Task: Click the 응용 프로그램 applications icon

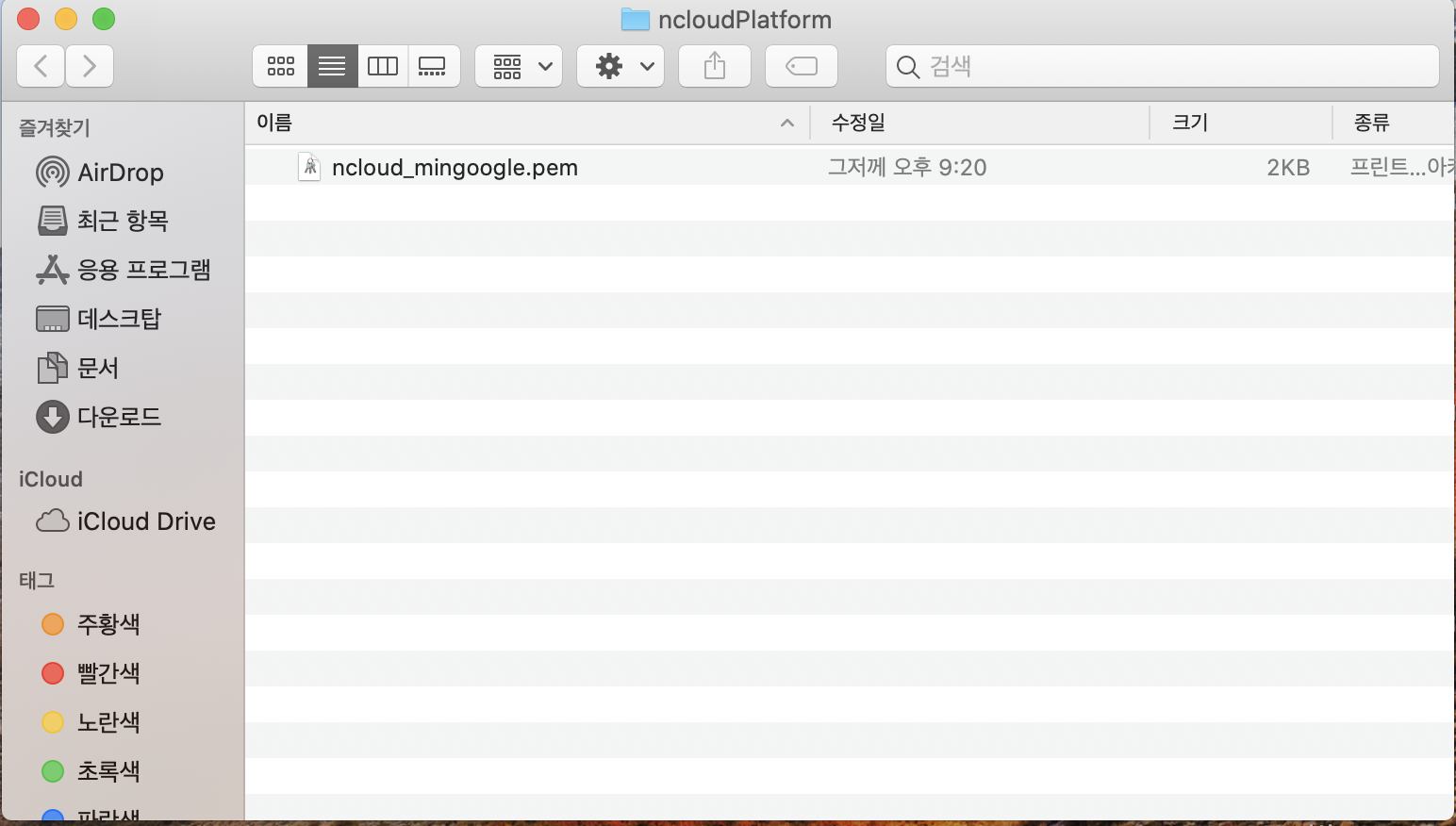Action: click(53, 270)
